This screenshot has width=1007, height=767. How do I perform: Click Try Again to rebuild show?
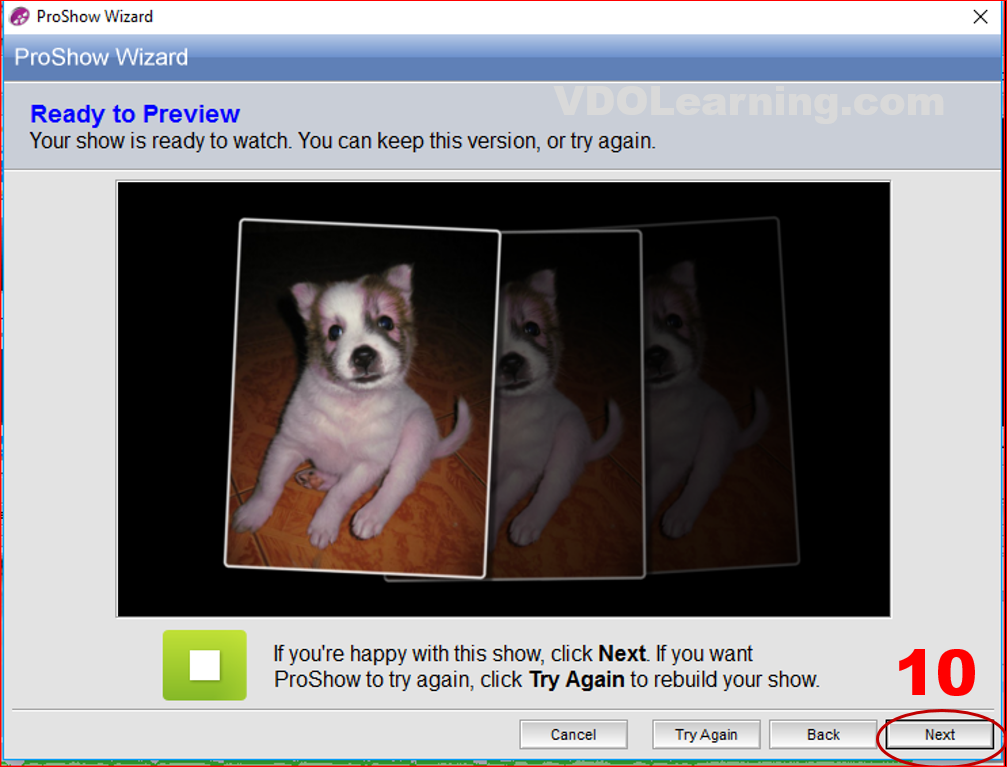pos(706,734)
